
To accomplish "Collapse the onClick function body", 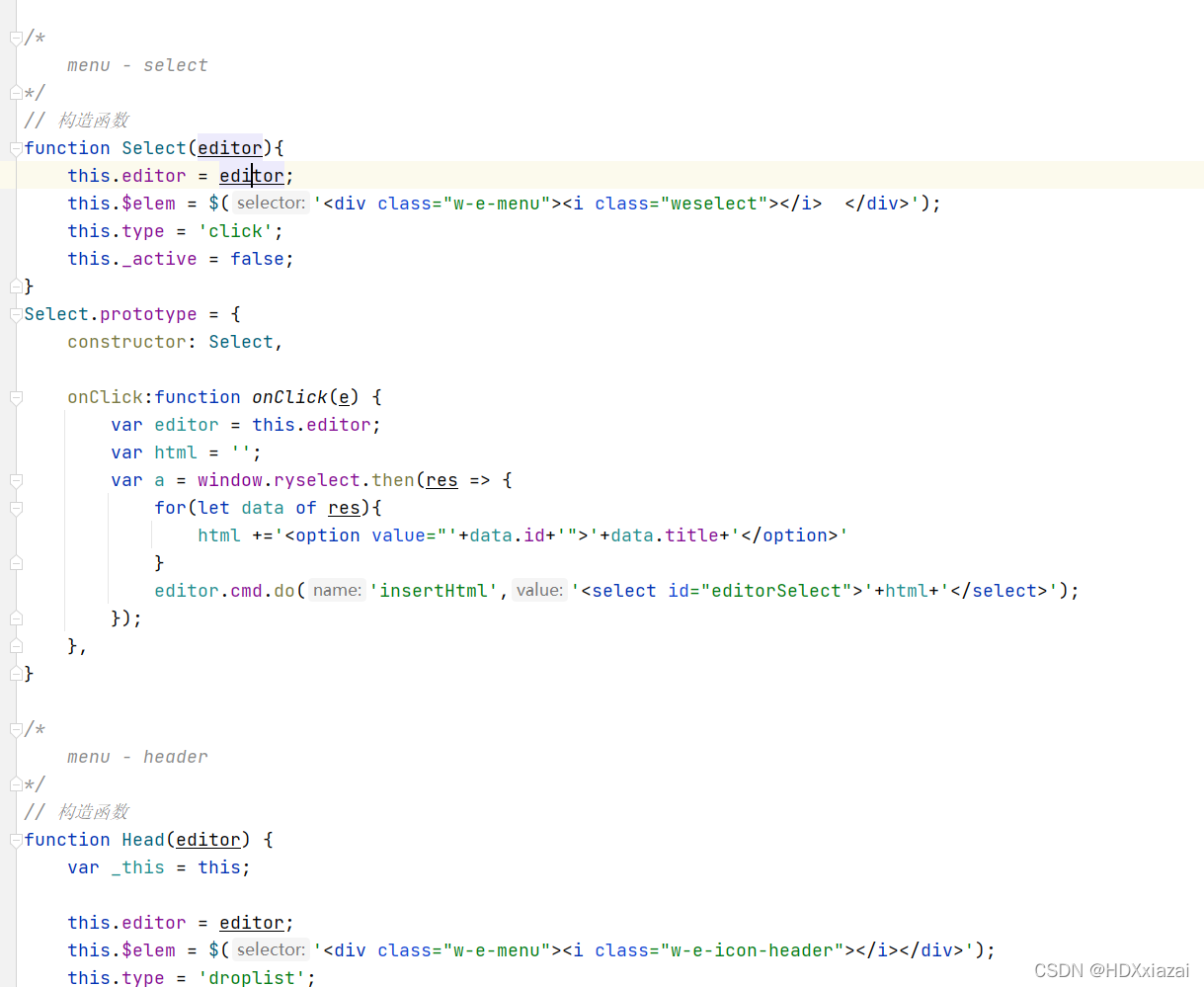I will coord(14,396).
